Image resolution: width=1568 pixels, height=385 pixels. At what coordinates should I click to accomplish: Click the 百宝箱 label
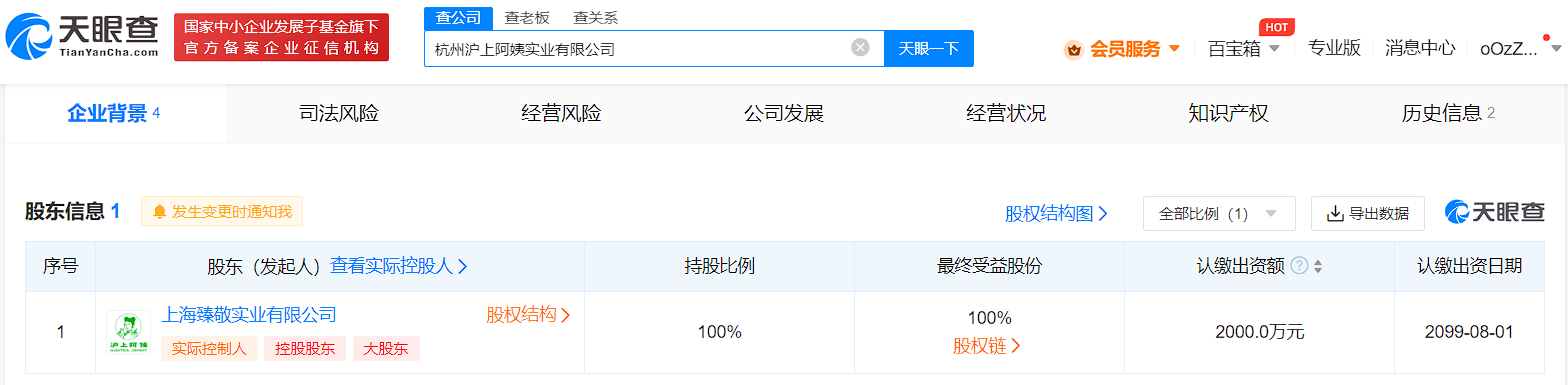coord(1234,48)
